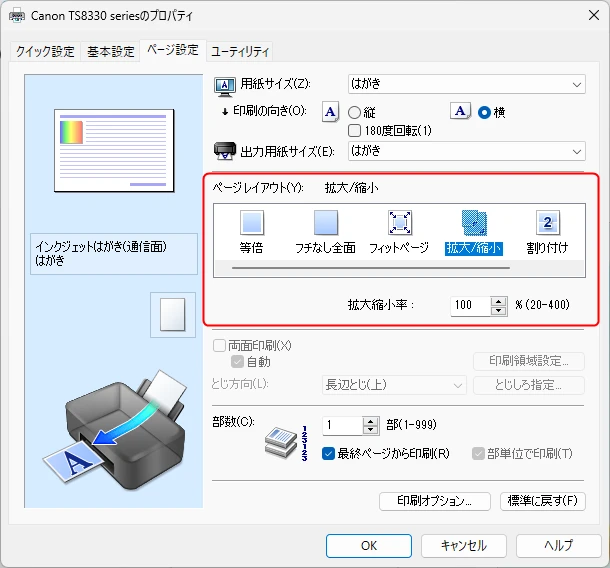Click the stacked pages copies icon
Screen dimensions: 610x568
point(281,442)
